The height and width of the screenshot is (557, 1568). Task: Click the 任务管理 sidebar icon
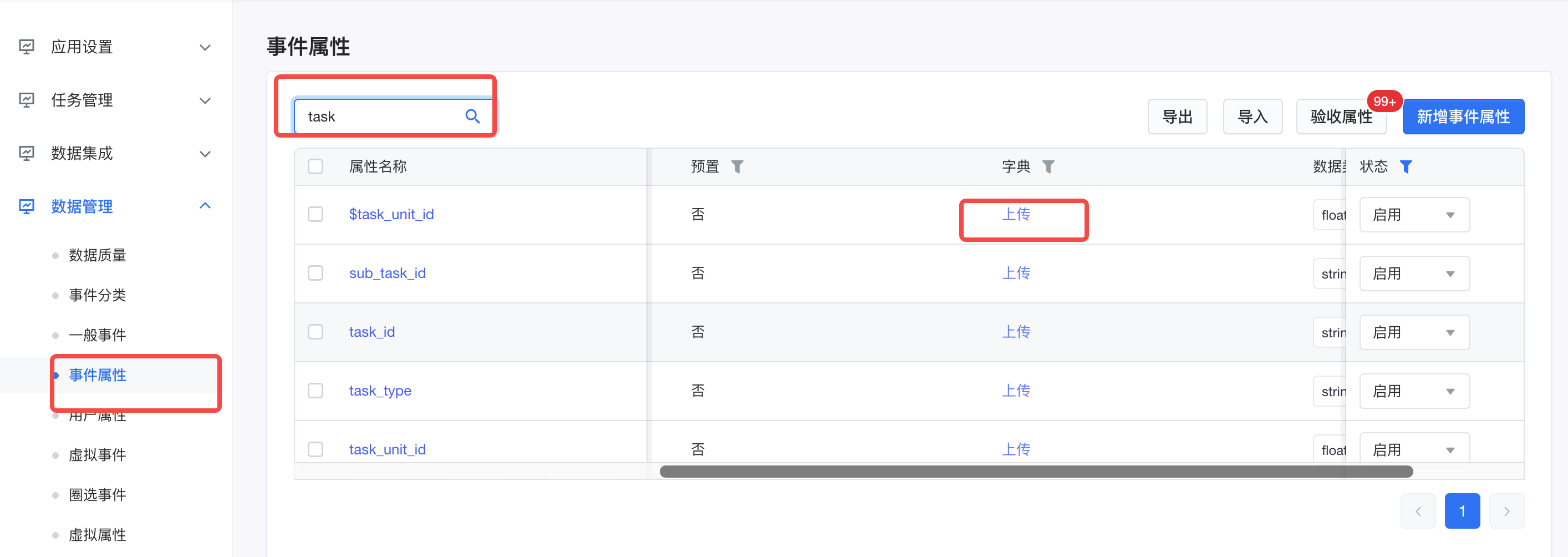[x=27, y=100]
